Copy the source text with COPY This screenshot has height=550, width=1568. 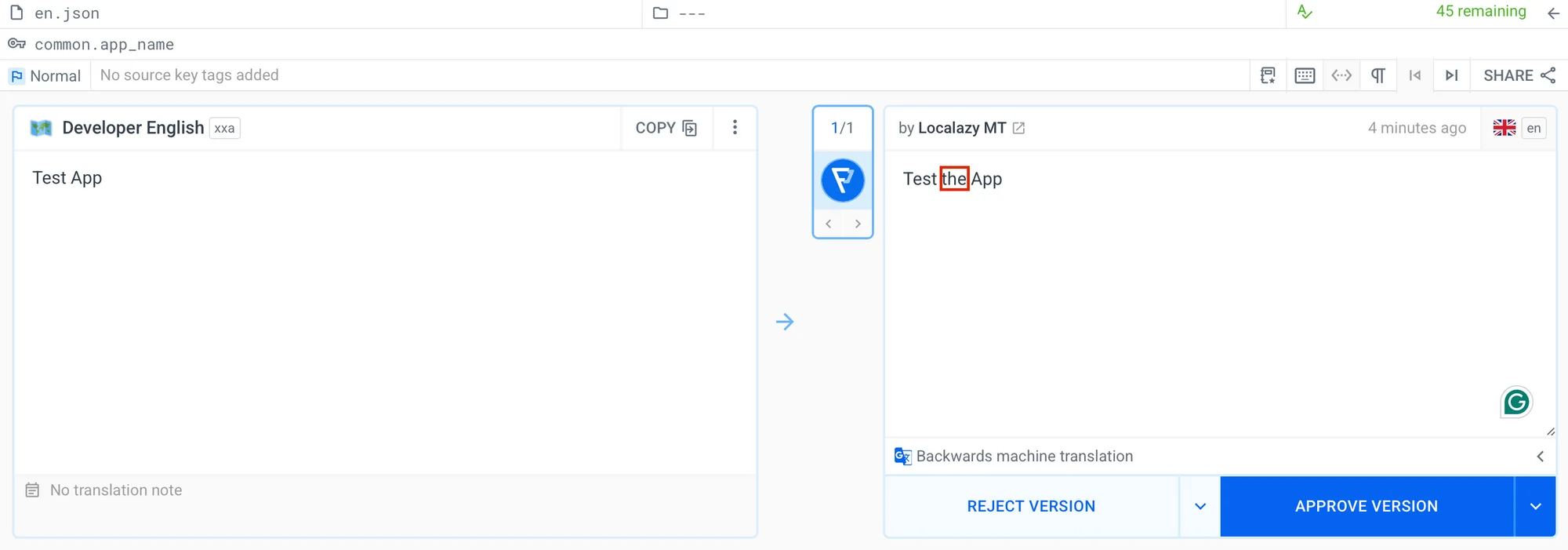pos(666,128)
